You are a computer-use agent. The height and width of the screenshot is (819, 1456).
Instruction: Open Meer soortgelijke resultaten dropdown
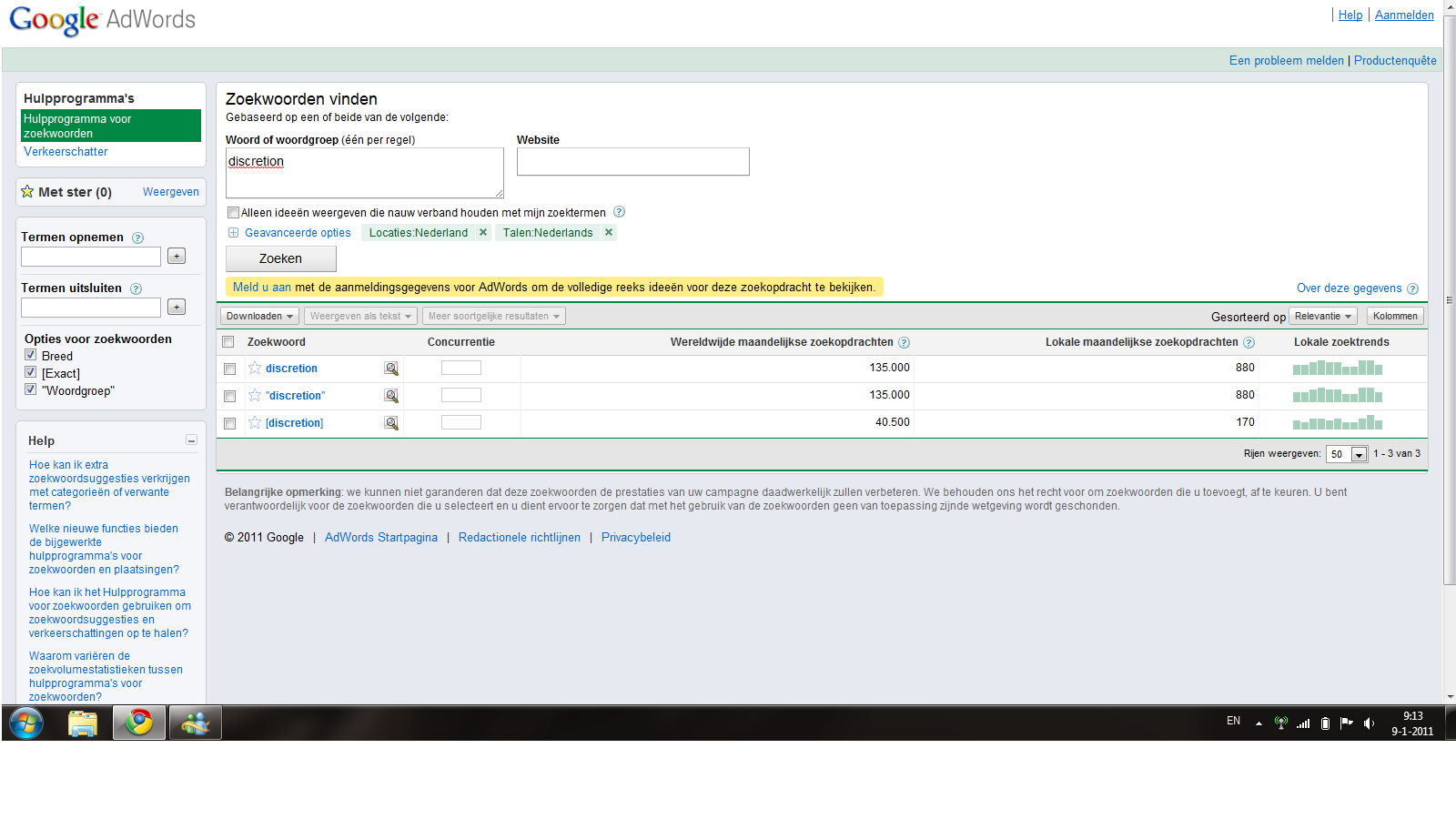click(494, 316)
